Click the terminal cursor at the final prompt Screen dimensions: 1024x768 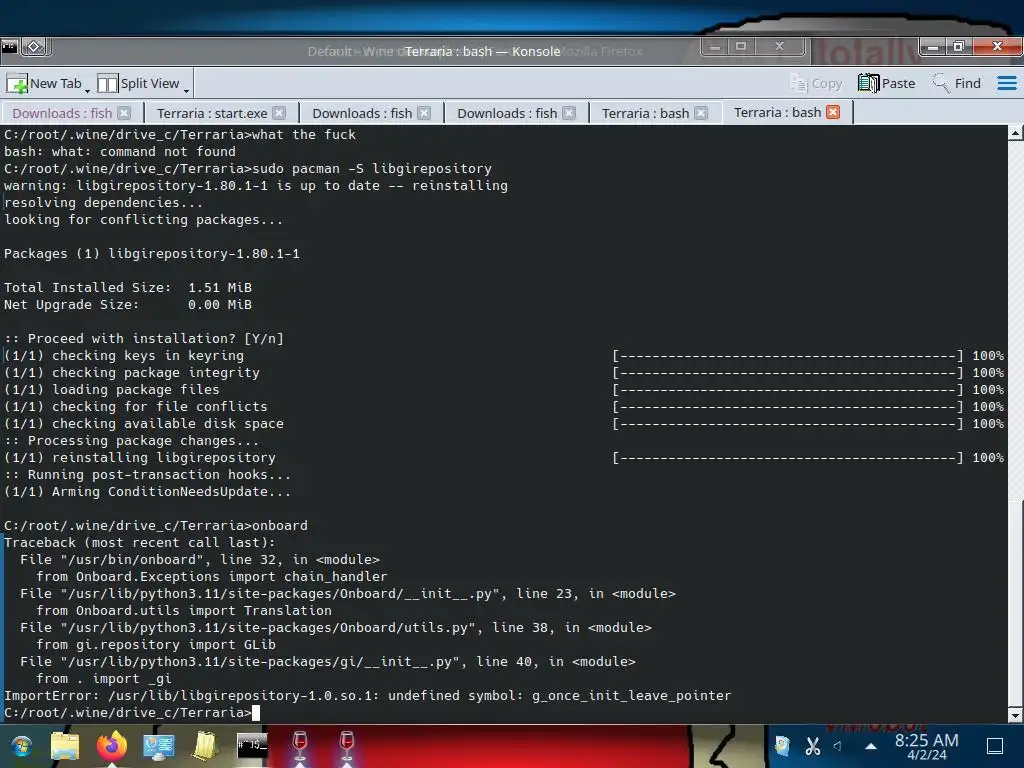(x=256, y=712)
